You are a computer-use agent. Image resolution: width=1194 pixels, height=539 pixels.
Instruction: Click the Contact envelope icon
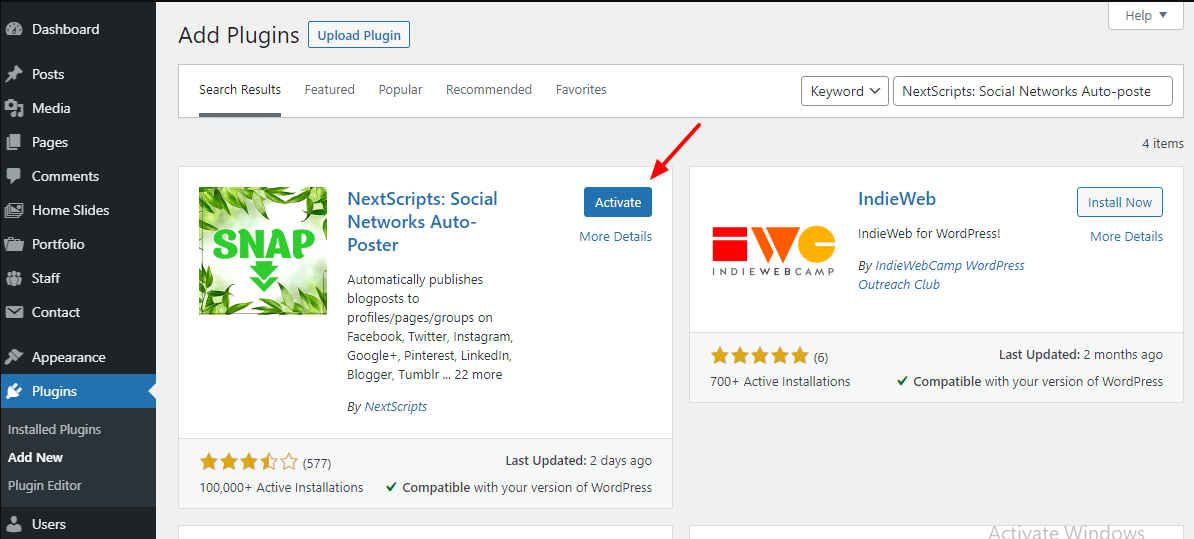coord(14,312)
